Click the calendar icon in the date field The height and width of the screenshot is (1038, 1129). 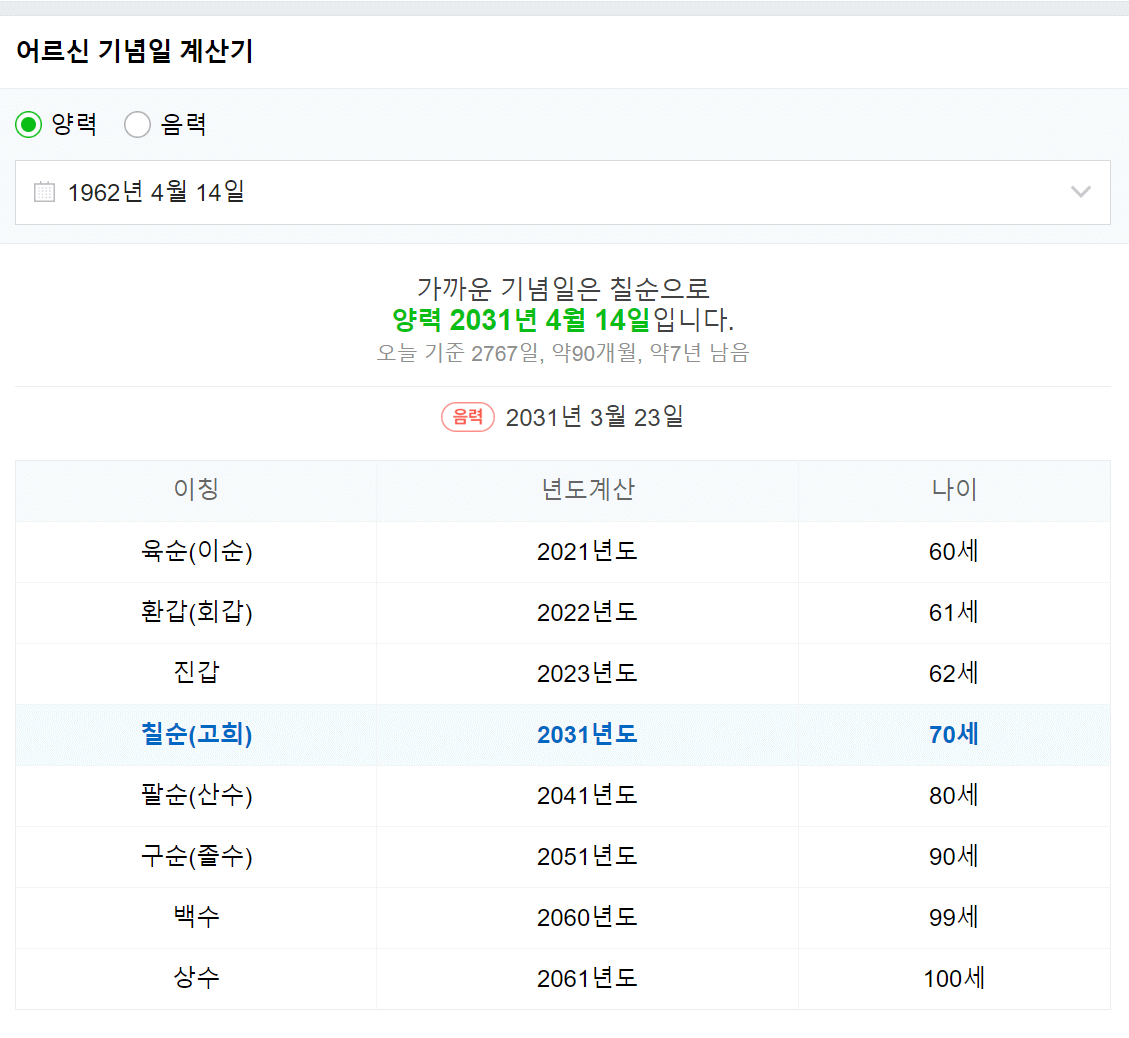tap(44, 192)
